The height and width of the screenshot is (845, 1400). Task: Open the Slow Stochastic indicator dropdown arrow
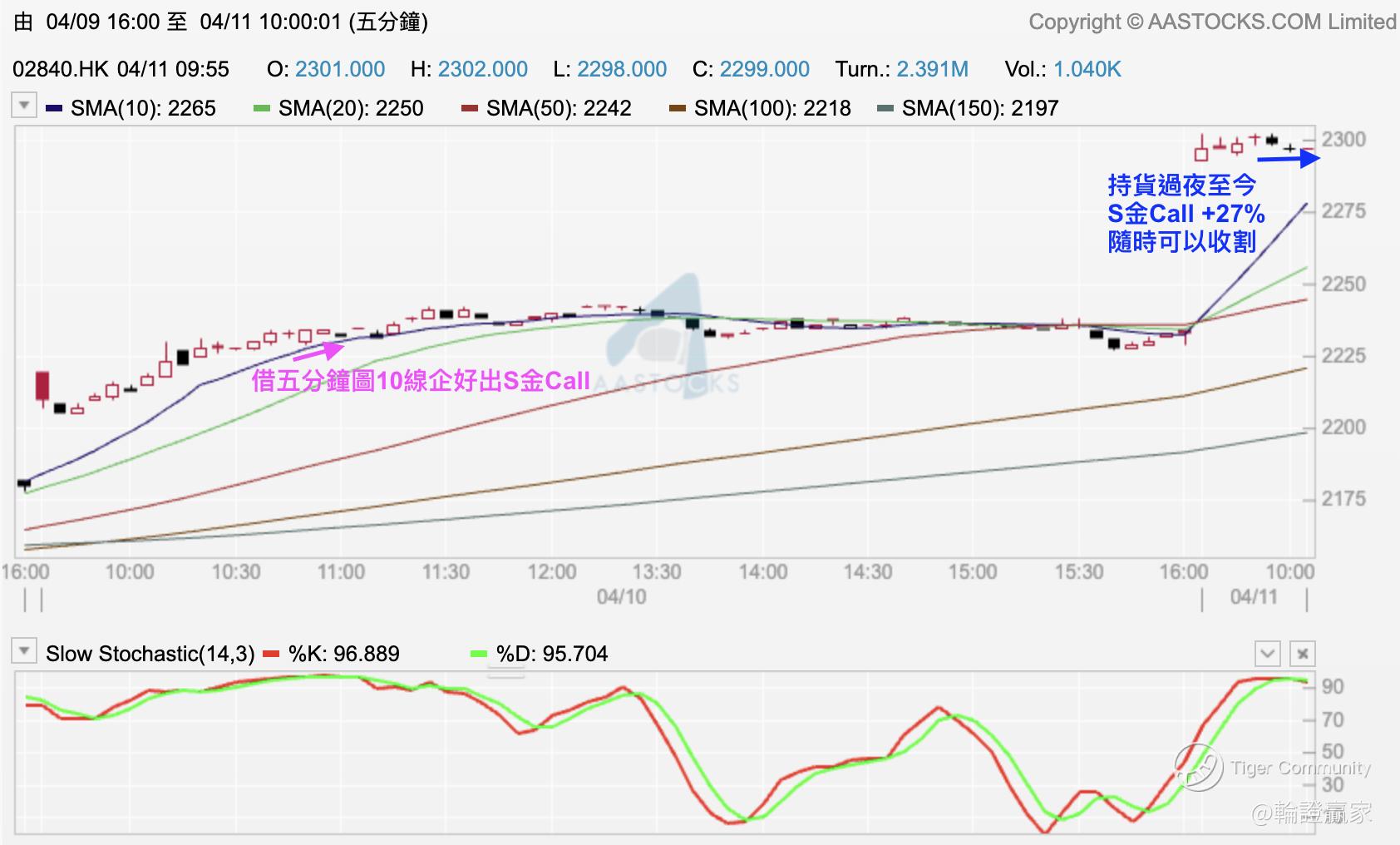point(24,651)
